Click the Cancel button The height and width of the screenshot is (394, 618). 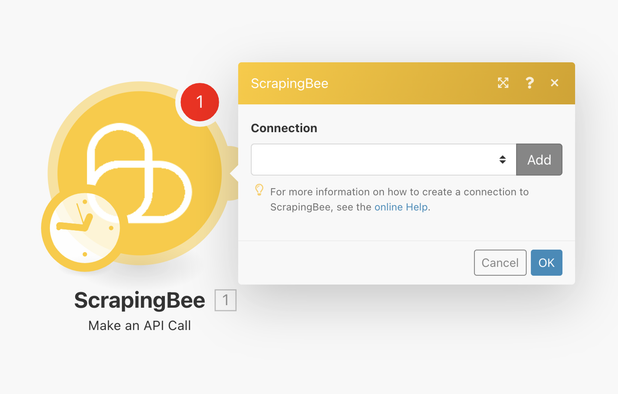coord(500,263)
